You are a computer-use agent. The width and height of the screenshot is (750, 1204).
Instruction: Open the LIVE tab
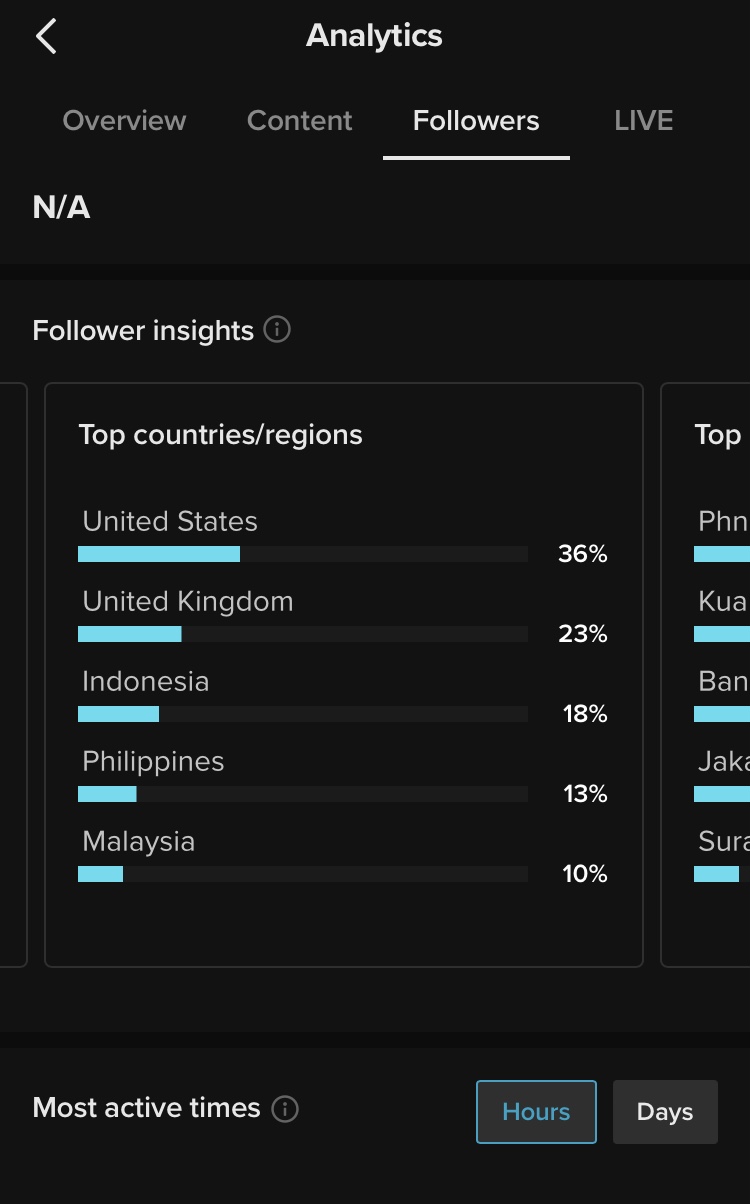tap(644, 121)
